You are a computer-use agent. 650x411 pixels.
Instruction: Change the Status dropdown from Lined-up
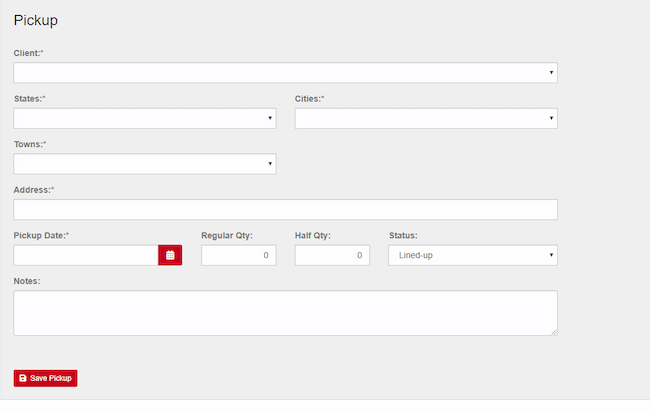473,255
